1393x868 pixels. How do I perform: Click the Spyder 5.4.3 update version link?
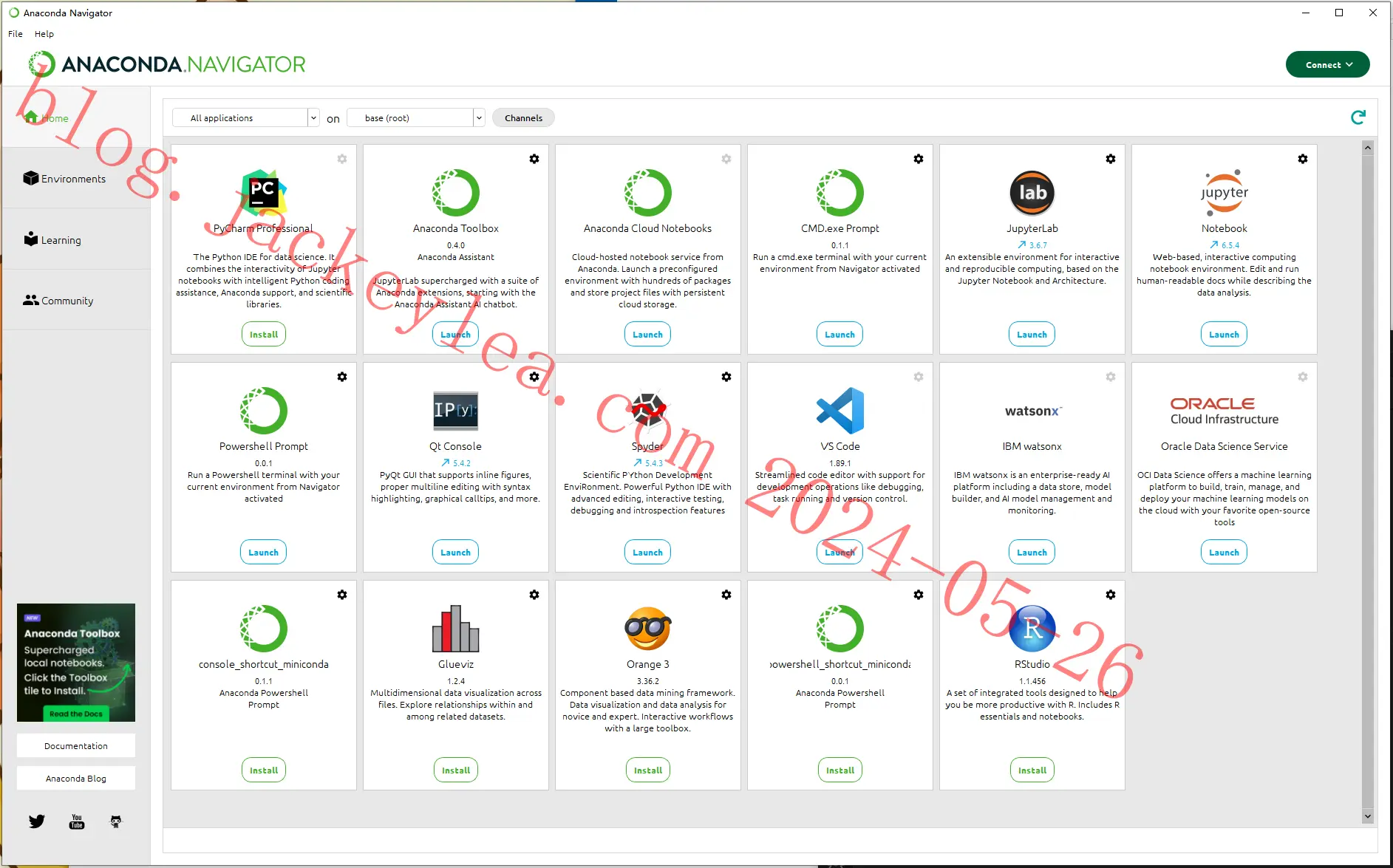648,462
